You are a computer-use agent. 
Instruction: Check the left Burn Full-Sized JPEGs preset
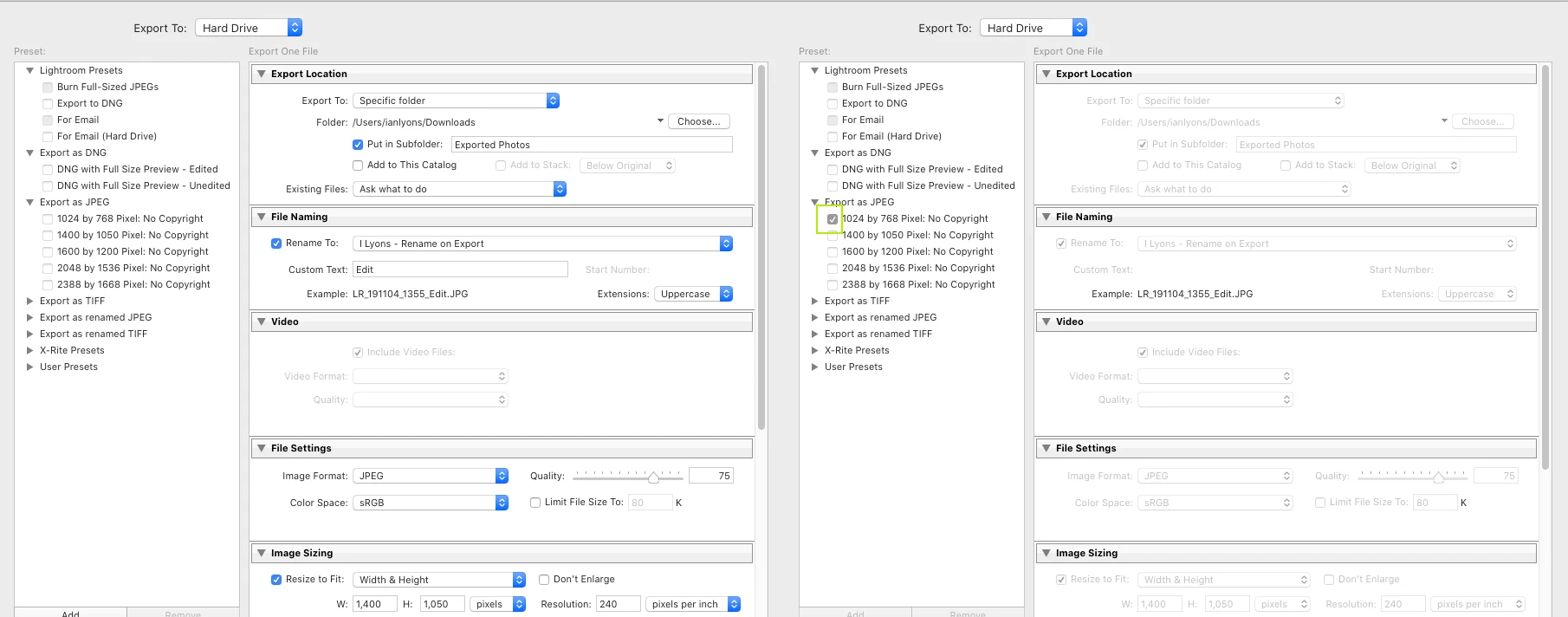click(48, 88)
